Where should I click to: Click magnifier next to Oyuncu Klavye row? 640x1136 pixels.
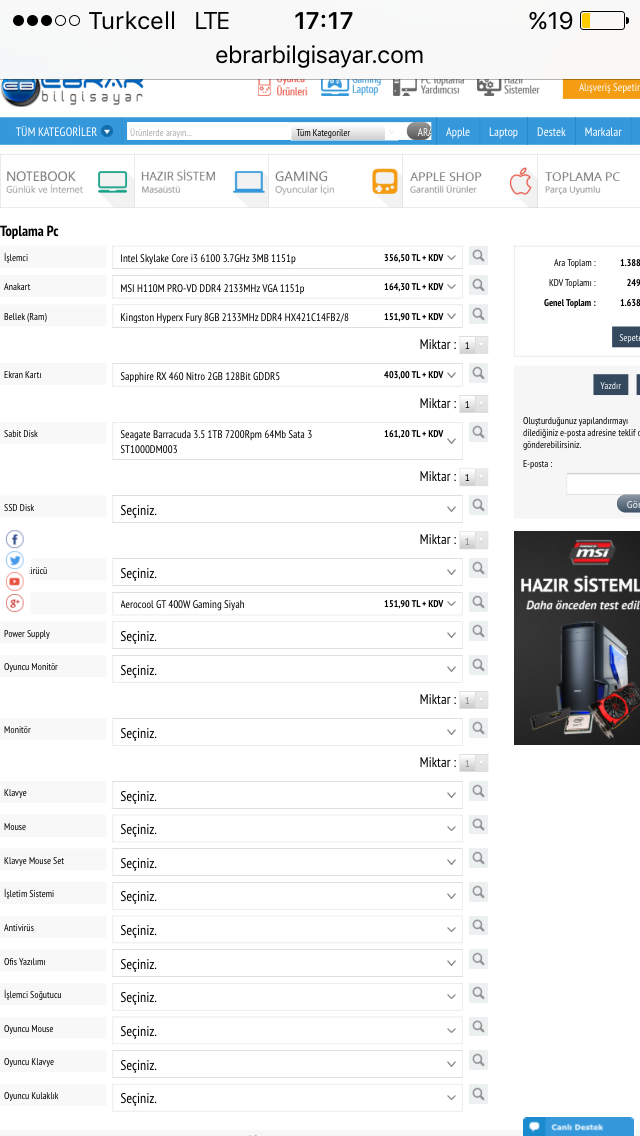point(478,1060)
